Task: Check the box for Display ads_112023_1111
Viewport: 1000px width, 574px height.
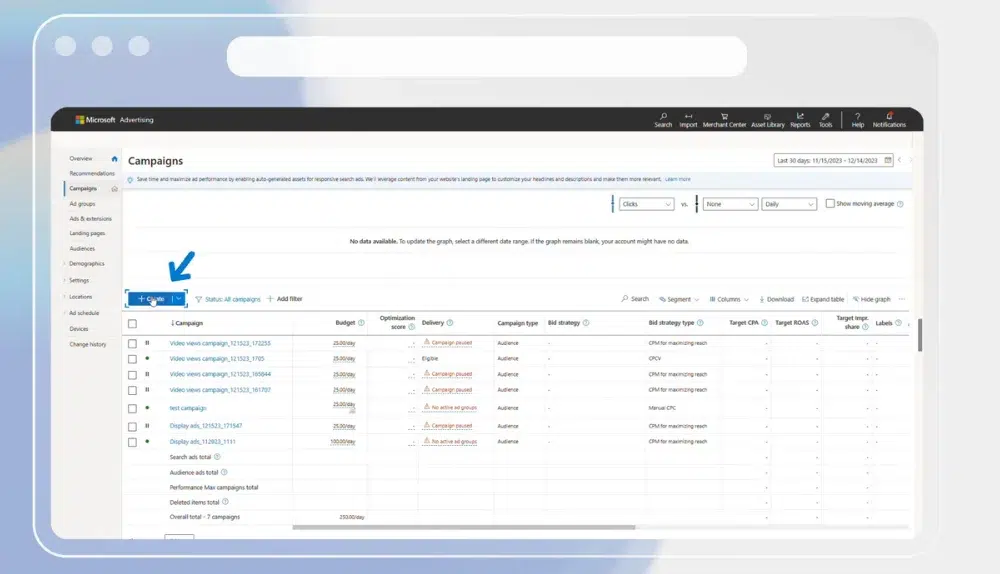Action: 132,442
